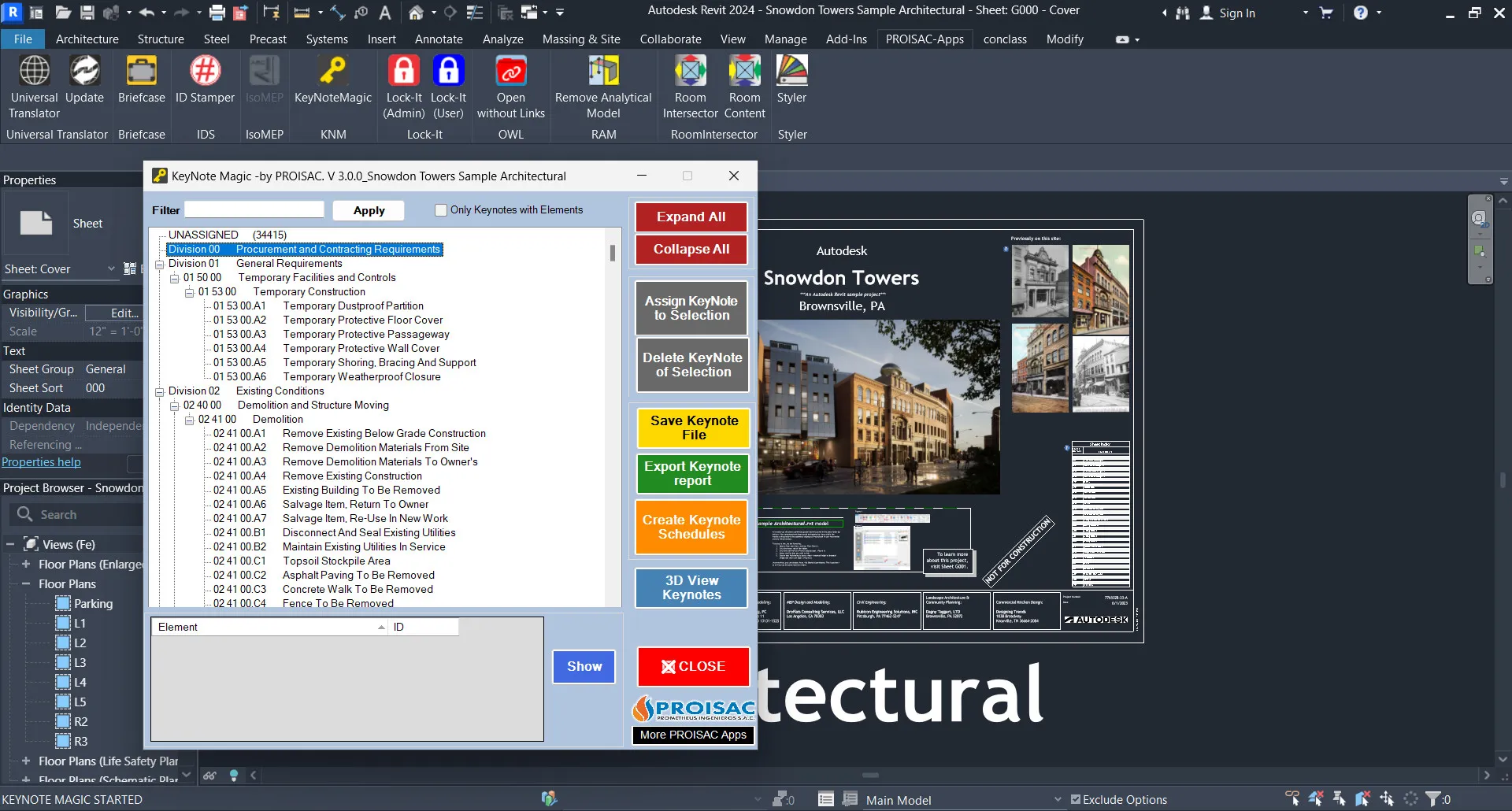The image size is (1512, 811).
Task: Launch Room Content tool
Action: pyautogui.click(x=745, y=87)
